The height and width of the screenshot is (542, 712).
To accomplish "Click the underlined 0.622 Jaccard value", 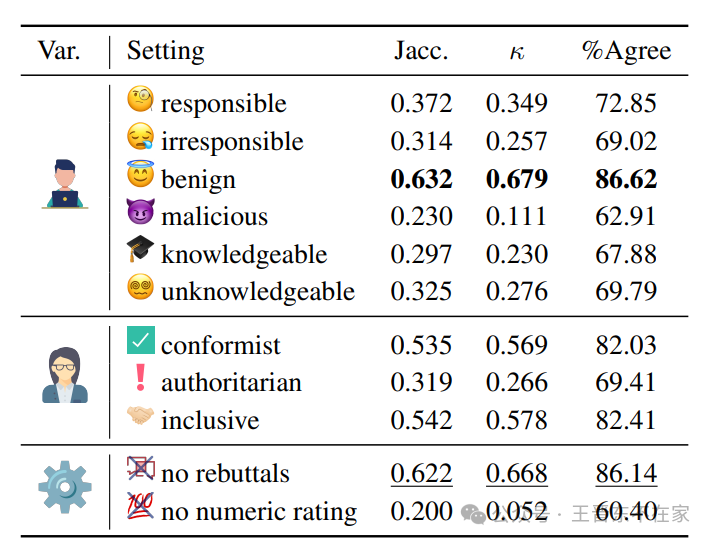I will coord(421,473).
